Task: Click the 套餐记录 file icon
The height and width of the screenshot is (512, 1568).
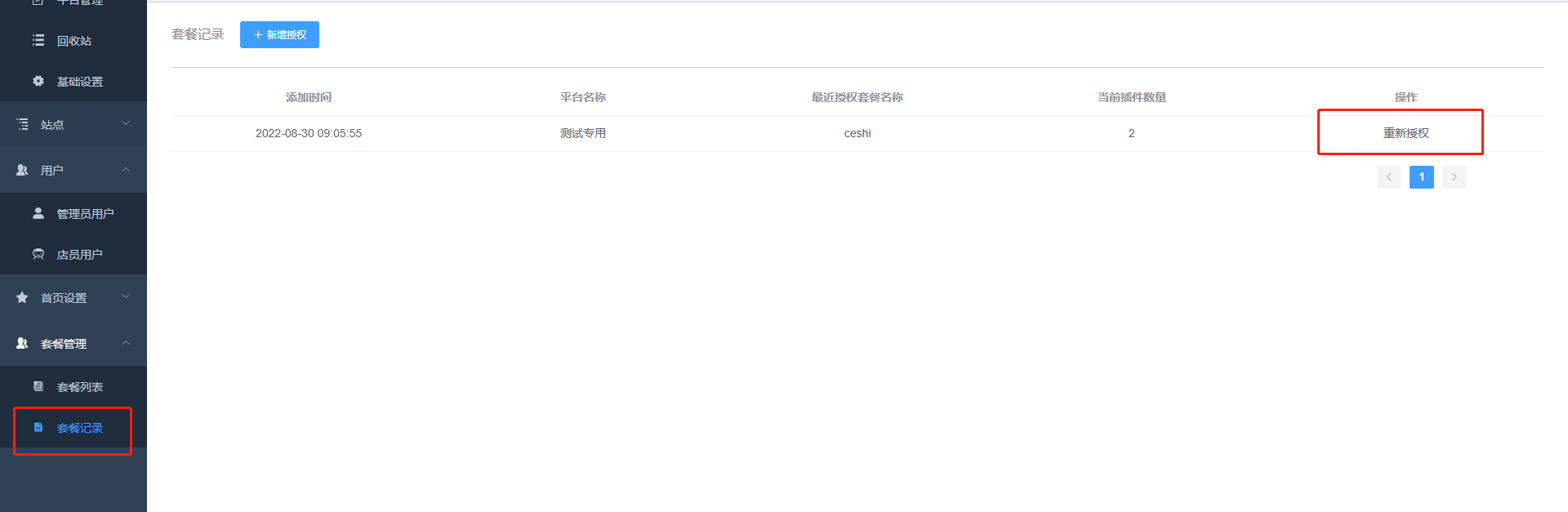Action: [38, 427]
